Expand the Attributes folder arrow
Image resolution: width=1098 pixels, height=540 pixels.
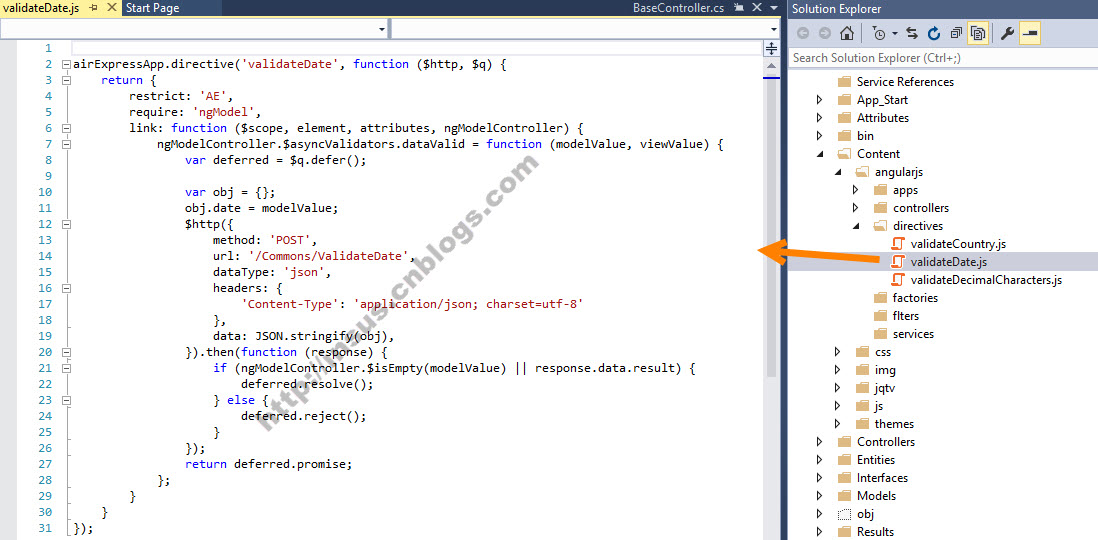[x=819, y=118]
